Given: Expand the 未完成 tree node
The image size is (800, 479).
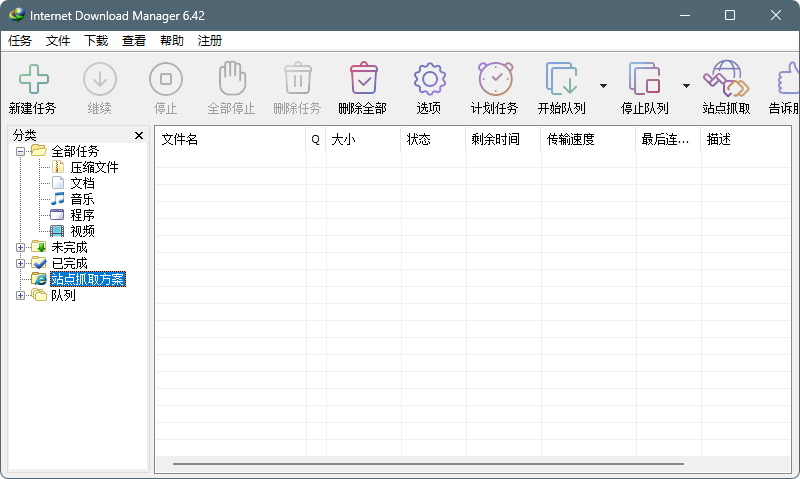Looking at the screenshot, I should point(21,247).
